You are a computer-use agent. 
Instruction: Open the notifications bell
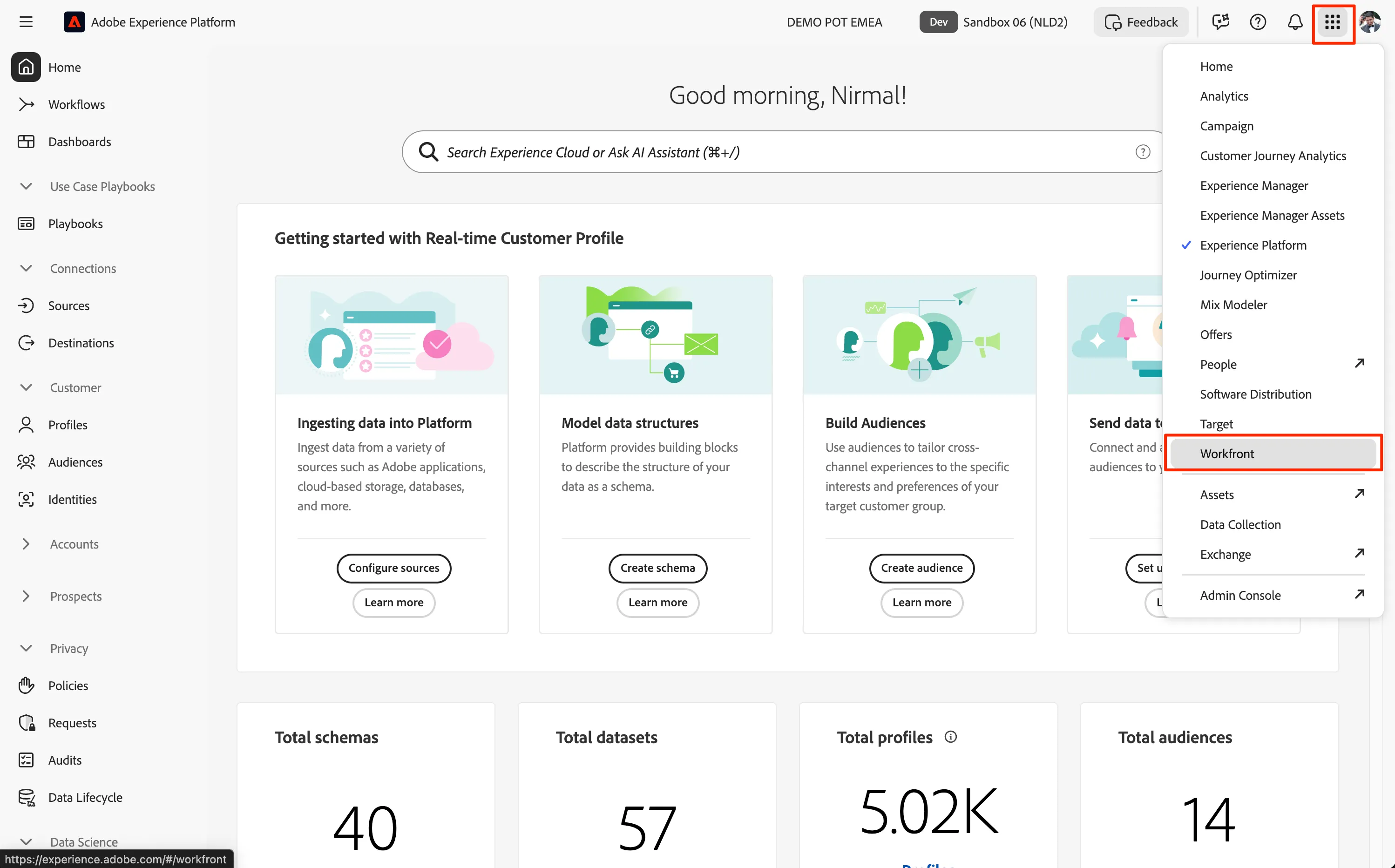tap(1294, 22)
